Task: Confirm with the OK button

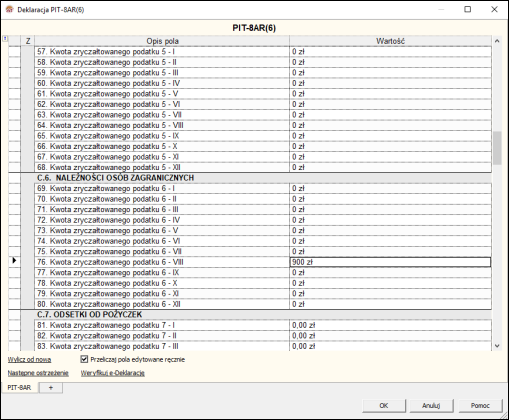Action: tap(384, 406)
